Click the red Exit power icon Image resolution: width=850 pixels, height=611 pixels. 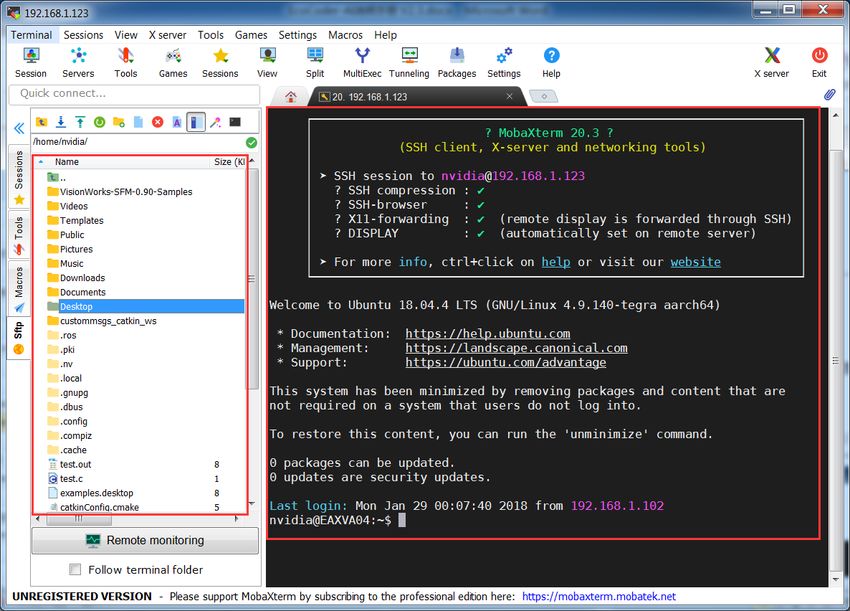[819, 63]
